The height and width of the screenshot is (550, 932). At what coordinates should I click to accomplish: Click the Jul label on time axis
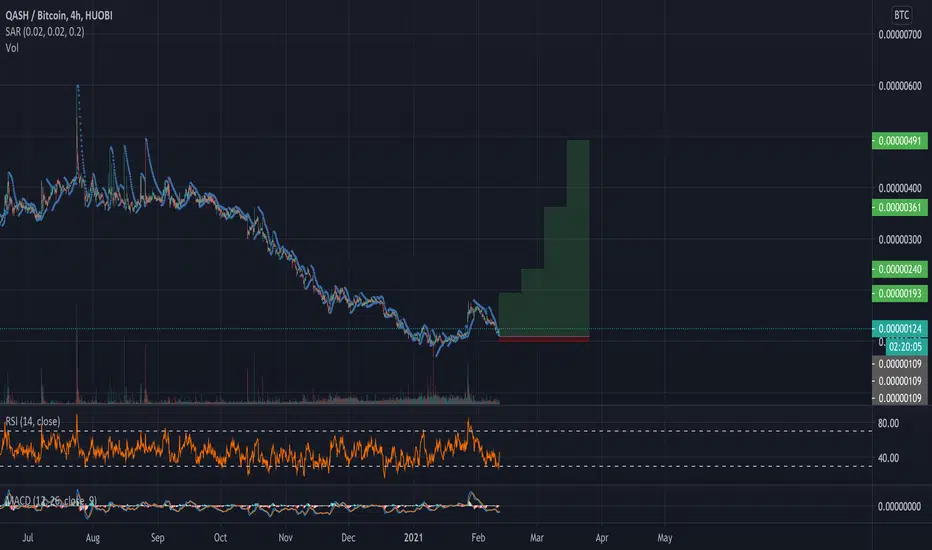(x=27, y=538)
